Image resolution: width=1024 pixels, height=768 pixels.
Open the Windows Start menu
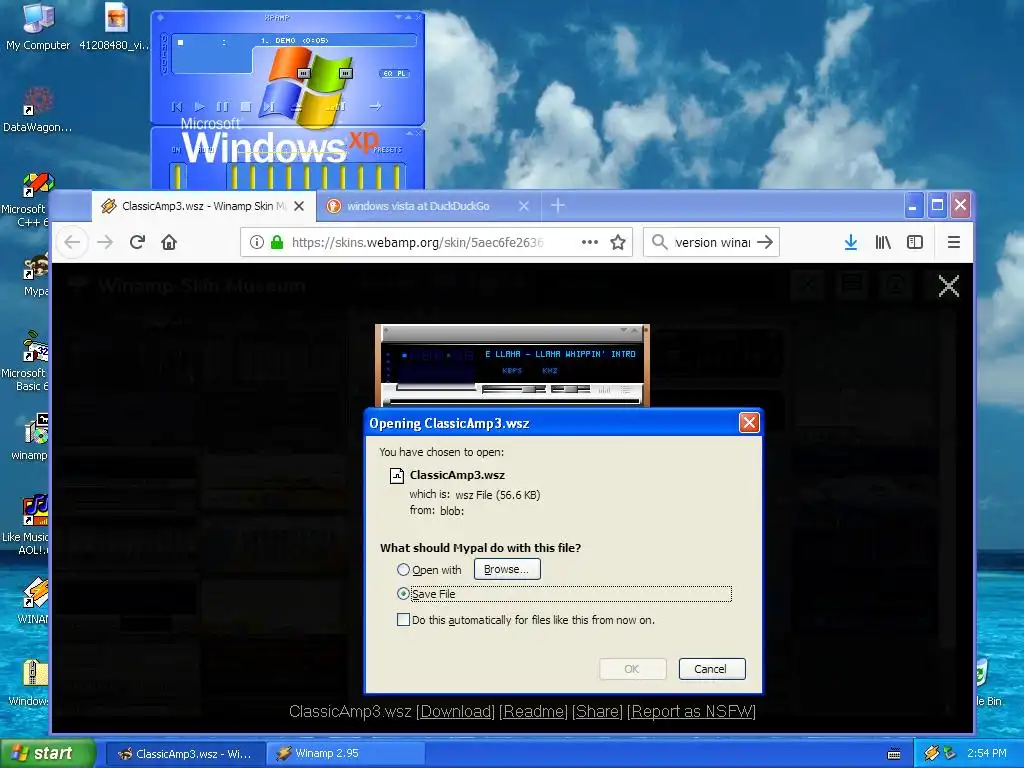coord(48,754)
